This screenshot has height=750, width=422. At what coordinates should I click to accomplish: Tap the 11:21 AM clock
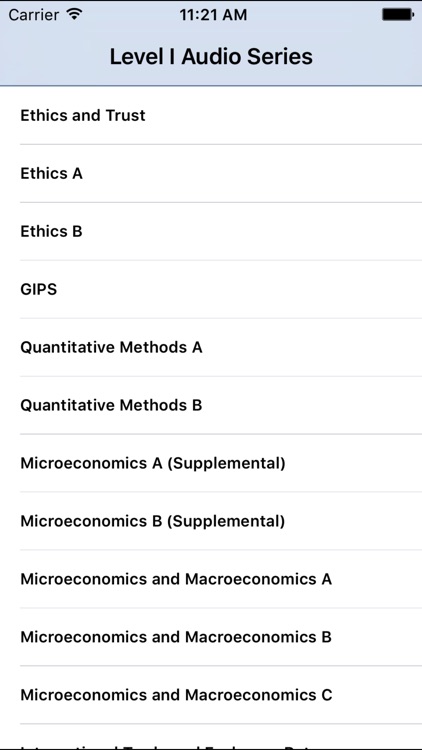(x=213, y=15)
